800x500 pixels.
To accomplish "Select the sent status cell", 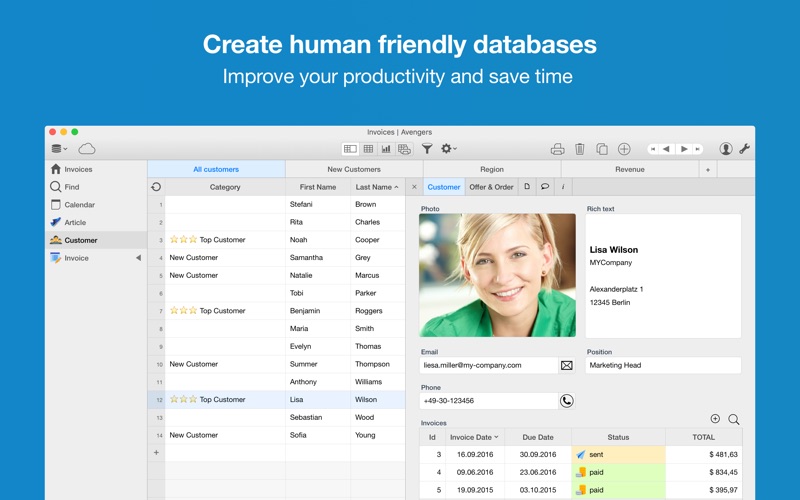I will coord(618,454).
